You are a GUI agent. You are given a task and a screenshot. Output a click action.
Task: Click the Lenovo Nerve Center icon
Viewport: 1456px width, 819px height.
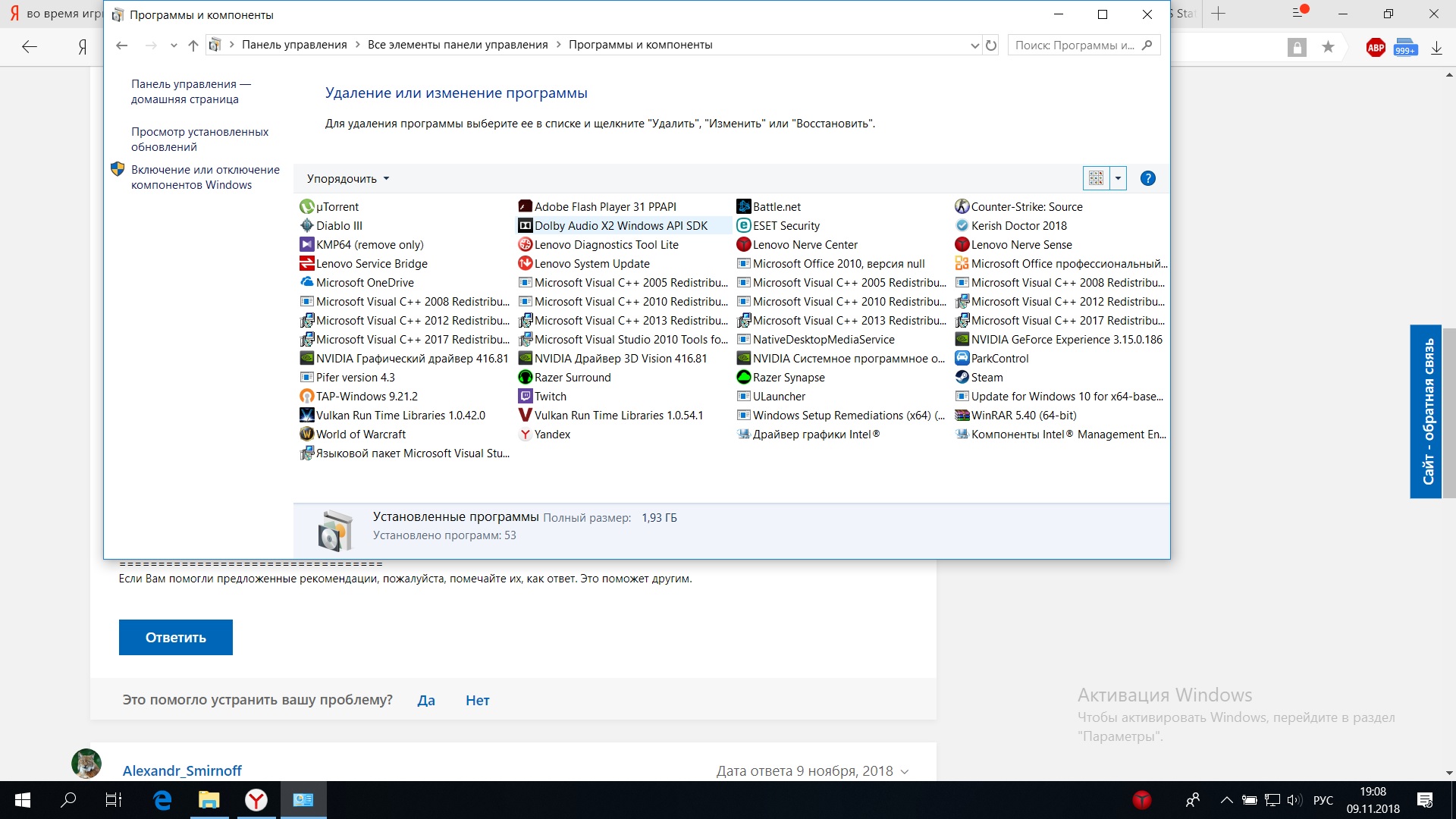click(744, 244)
